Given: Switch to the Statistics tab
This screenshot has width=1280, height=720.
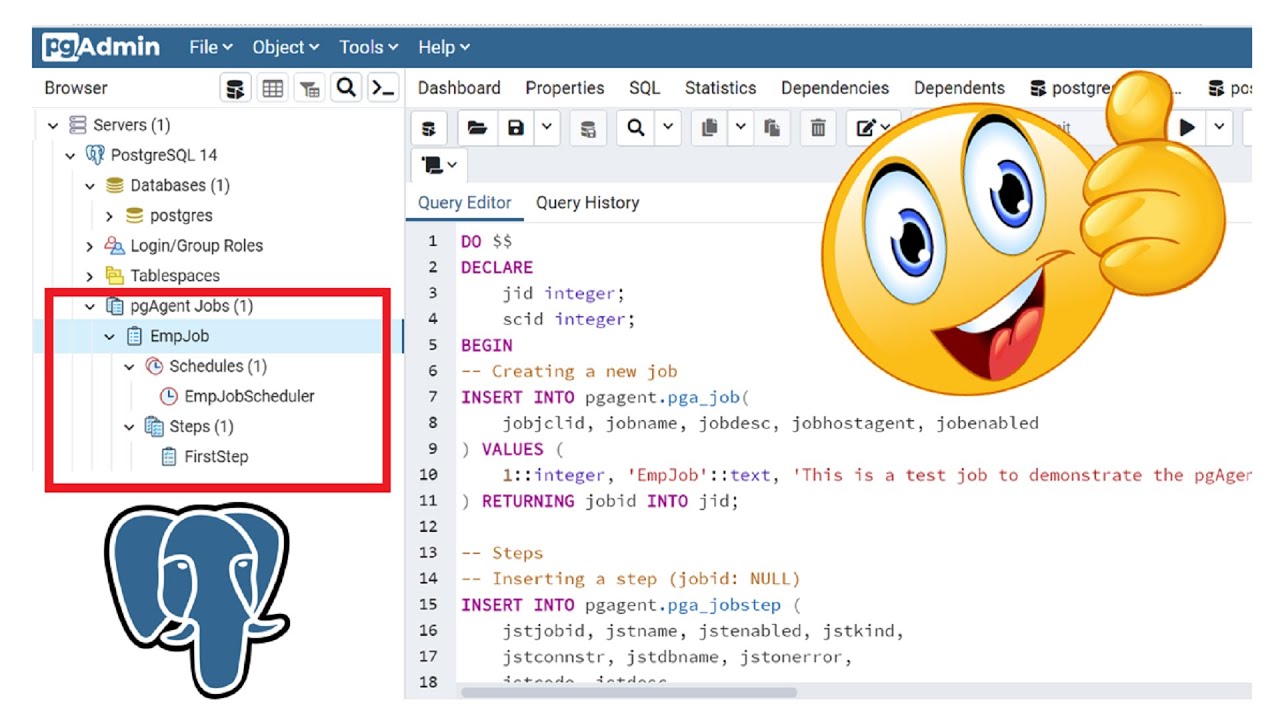Looking at the screenshot, I should click(x=720, y=88).
